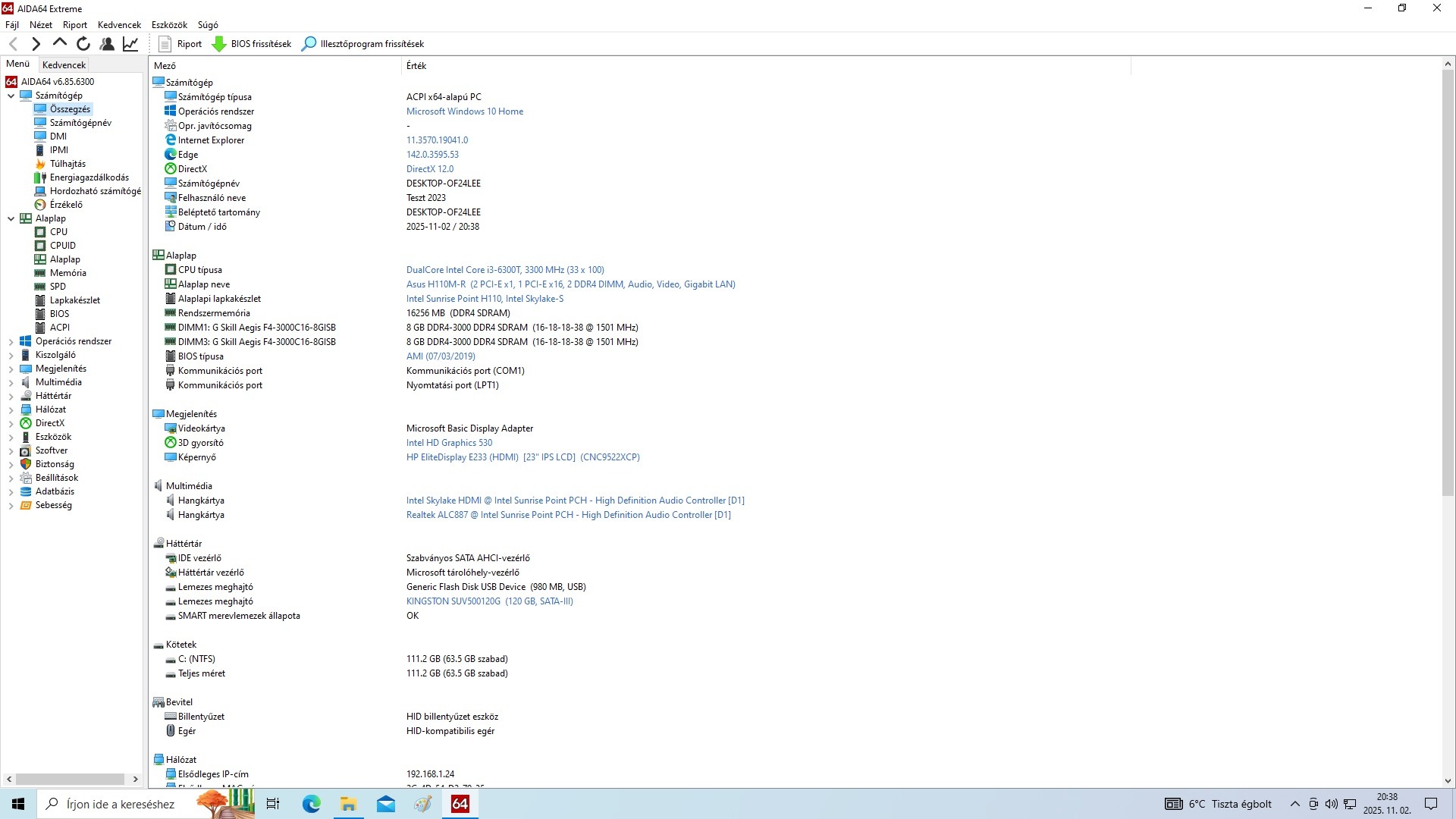Open Illesztőprogram frissítések search tool
The height and width of the screenshot is (819, 1456).
tap(362, 44)
